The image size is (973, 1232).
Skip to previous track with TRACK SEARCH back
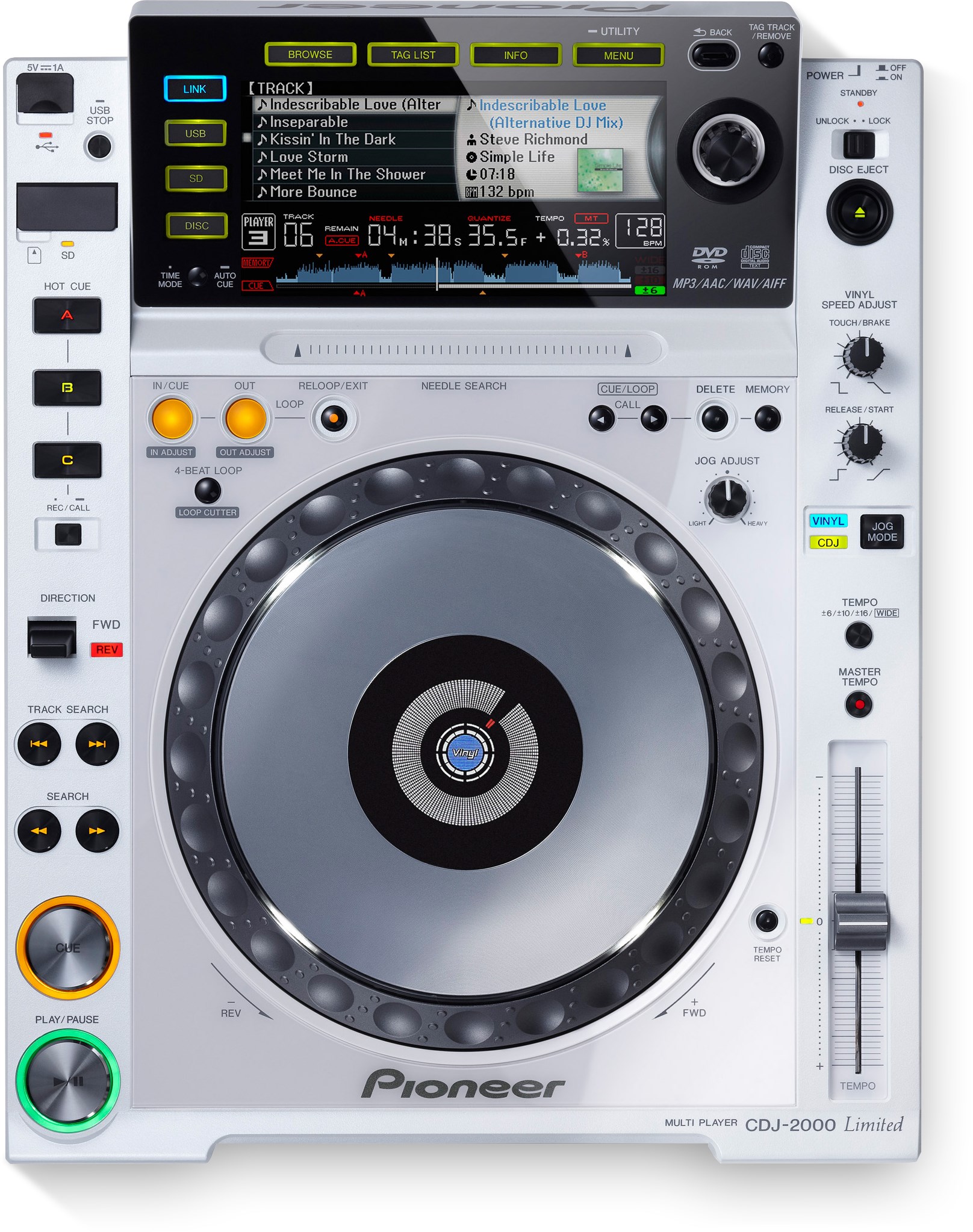39,744
